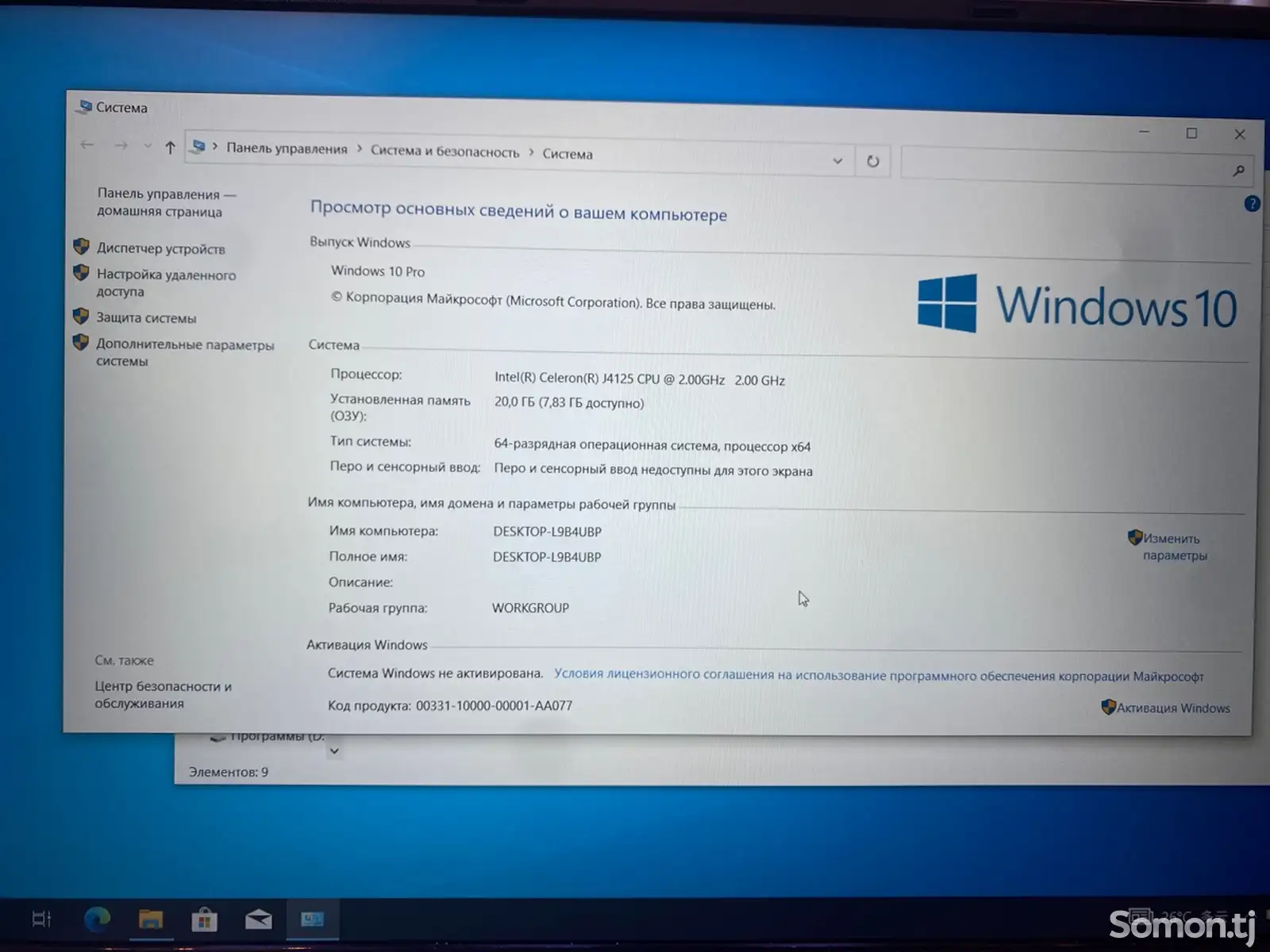Click 'Элементов: 9' status in Explorer window
This screenshot has width=1270, height=952.
[x=229, y=772]
